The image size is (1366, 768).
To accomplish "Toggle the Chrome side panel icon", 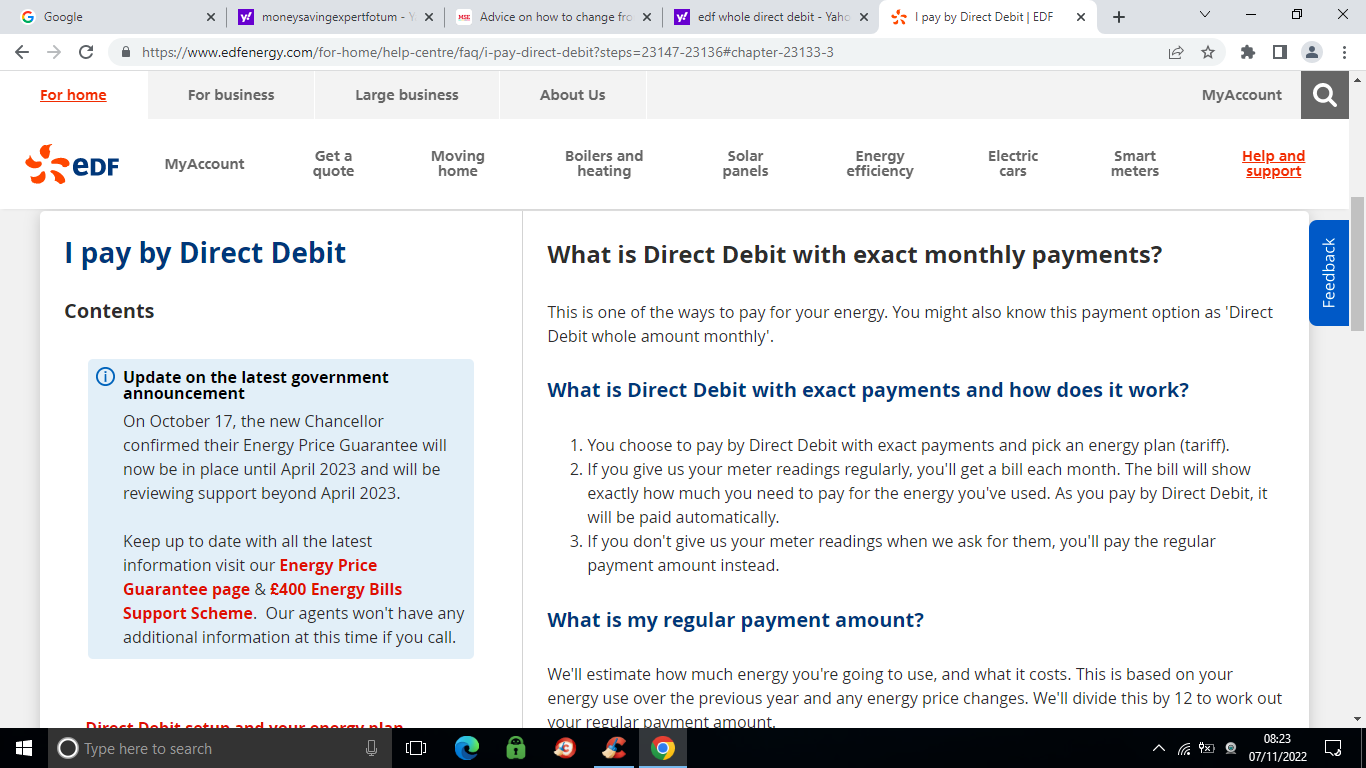I will pyautogui.click(x=1279, y=52).
